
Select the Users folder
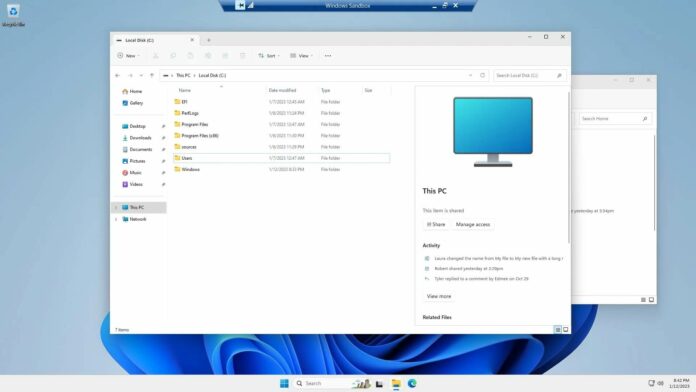tap(281, 158)
